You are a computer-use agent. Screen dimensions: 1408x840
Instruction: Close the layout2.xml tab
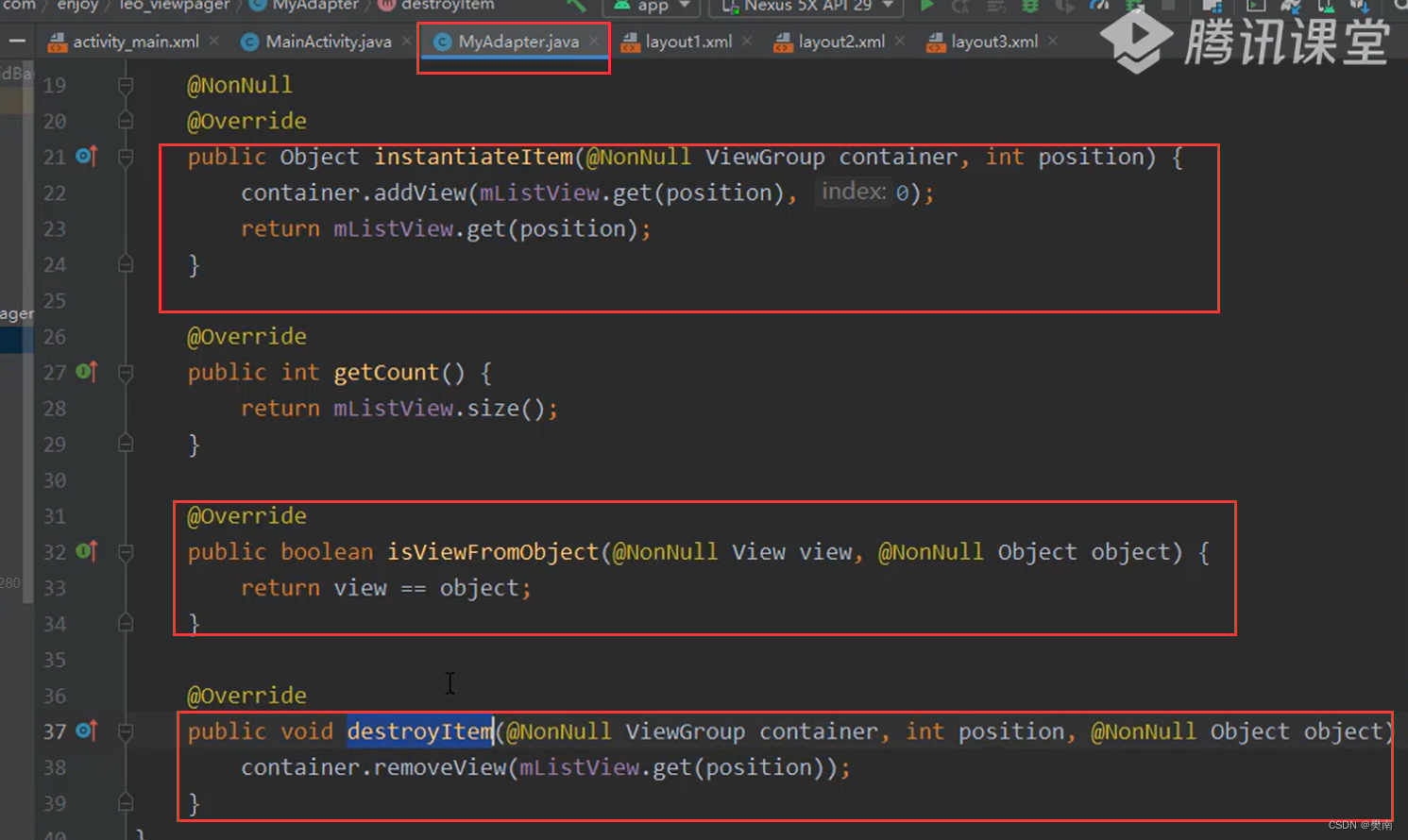900,41
